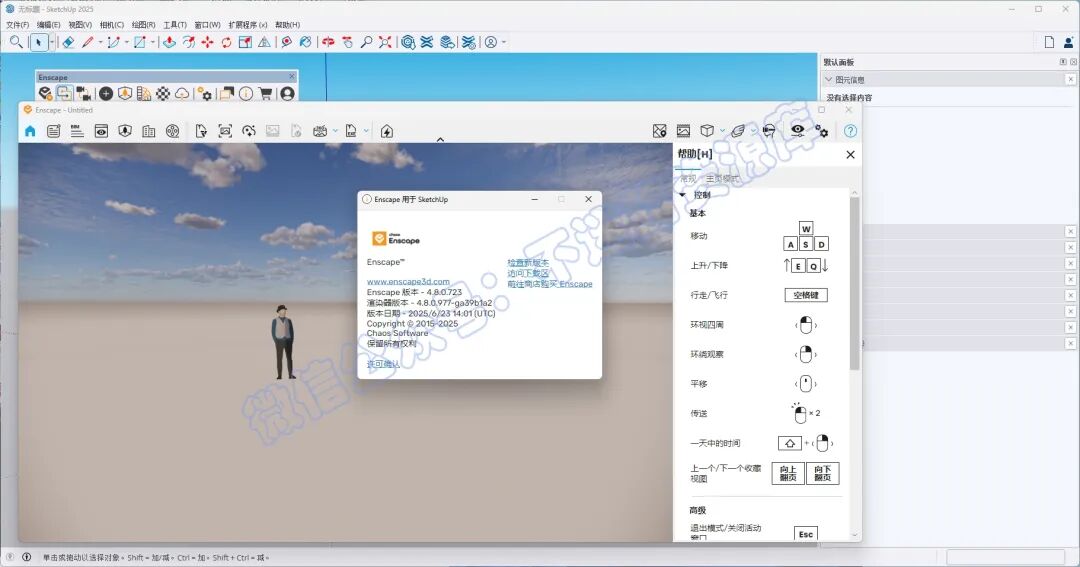Select the Pan hand tool
The width and height of the screenshot is (1080, 567).
[347, 42]
